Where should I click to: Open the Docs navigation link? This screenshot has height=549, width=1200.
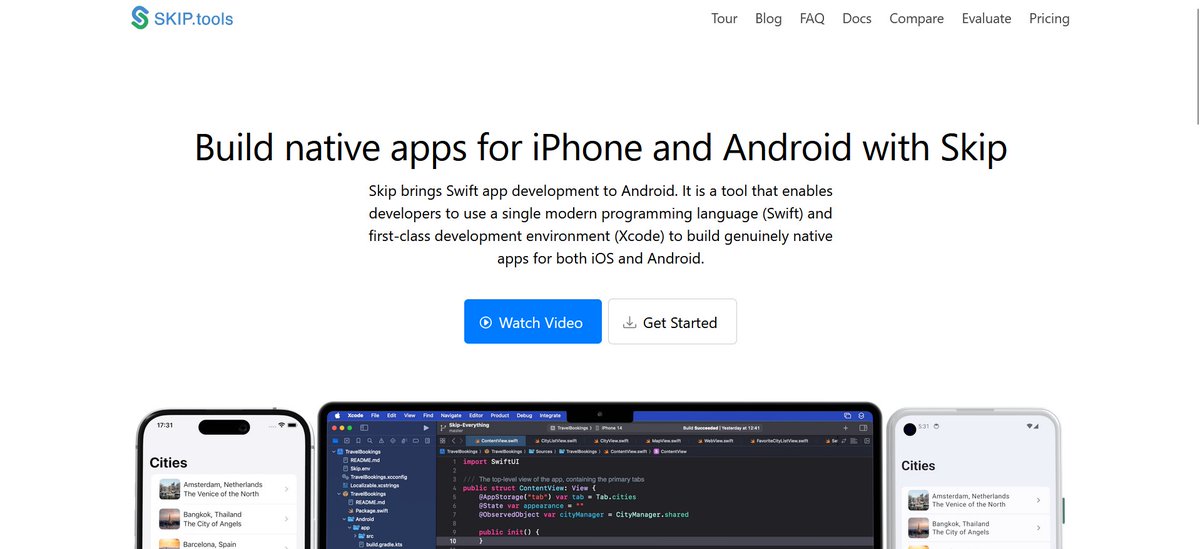[857, 18]
